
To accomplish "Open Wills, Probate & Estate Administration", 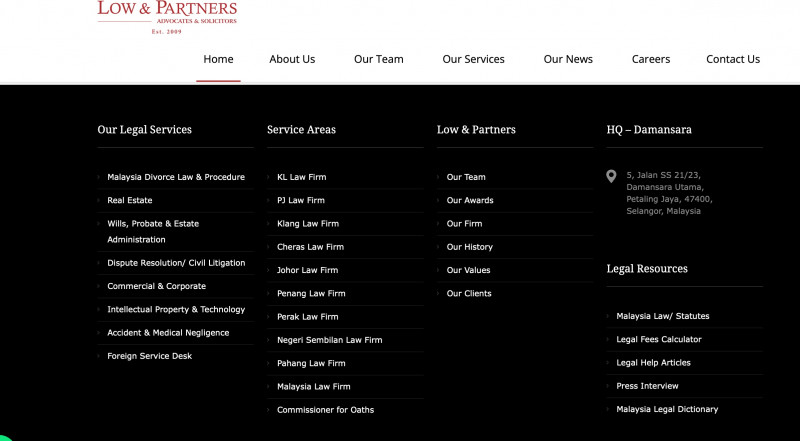I will click(153, 232).
